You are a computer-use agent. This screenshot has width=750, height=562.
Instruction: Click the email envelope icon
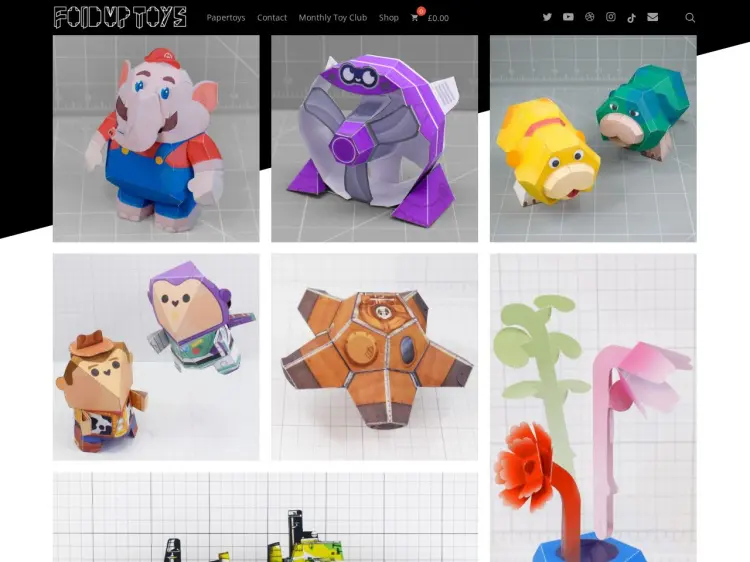point(652,17)
